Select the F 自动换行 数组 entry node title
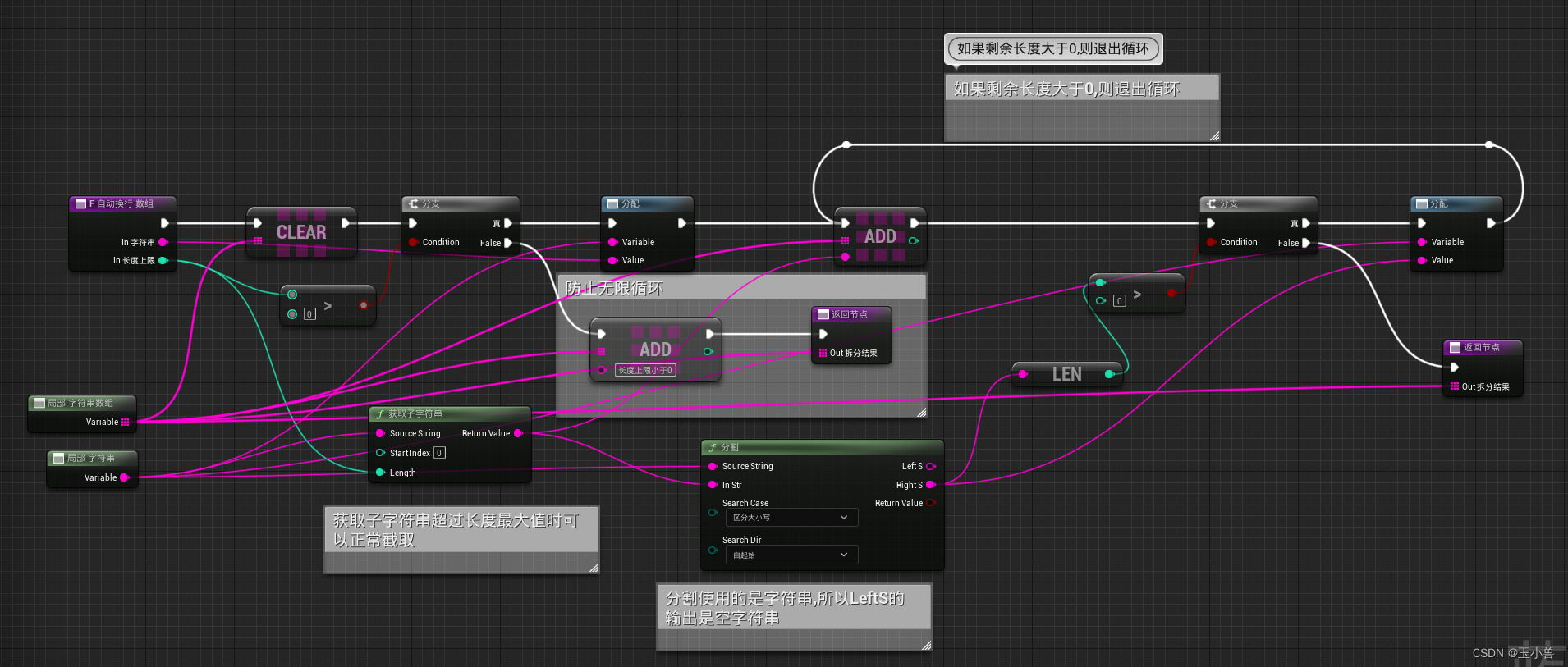This screenshot has width=1568, height=667. pyautogui.click(x=122, y=203)
